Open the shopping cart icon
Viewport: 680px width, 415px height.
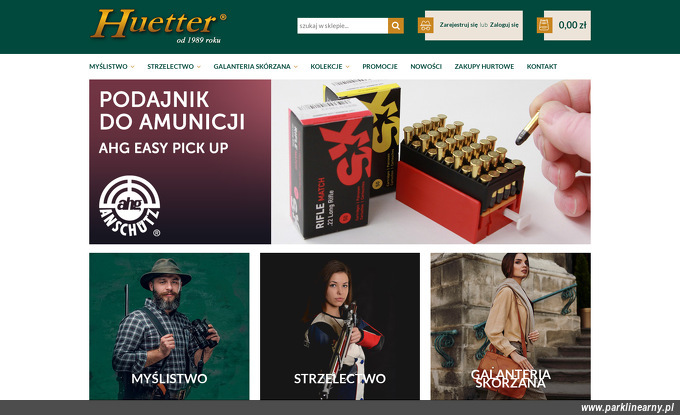click(x=544, y=25)
